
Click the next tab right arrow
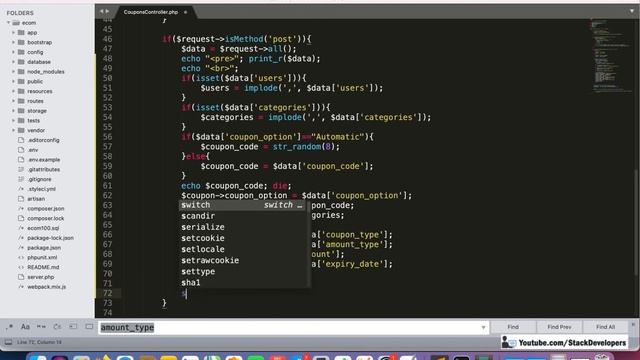(x=107, y=11)
